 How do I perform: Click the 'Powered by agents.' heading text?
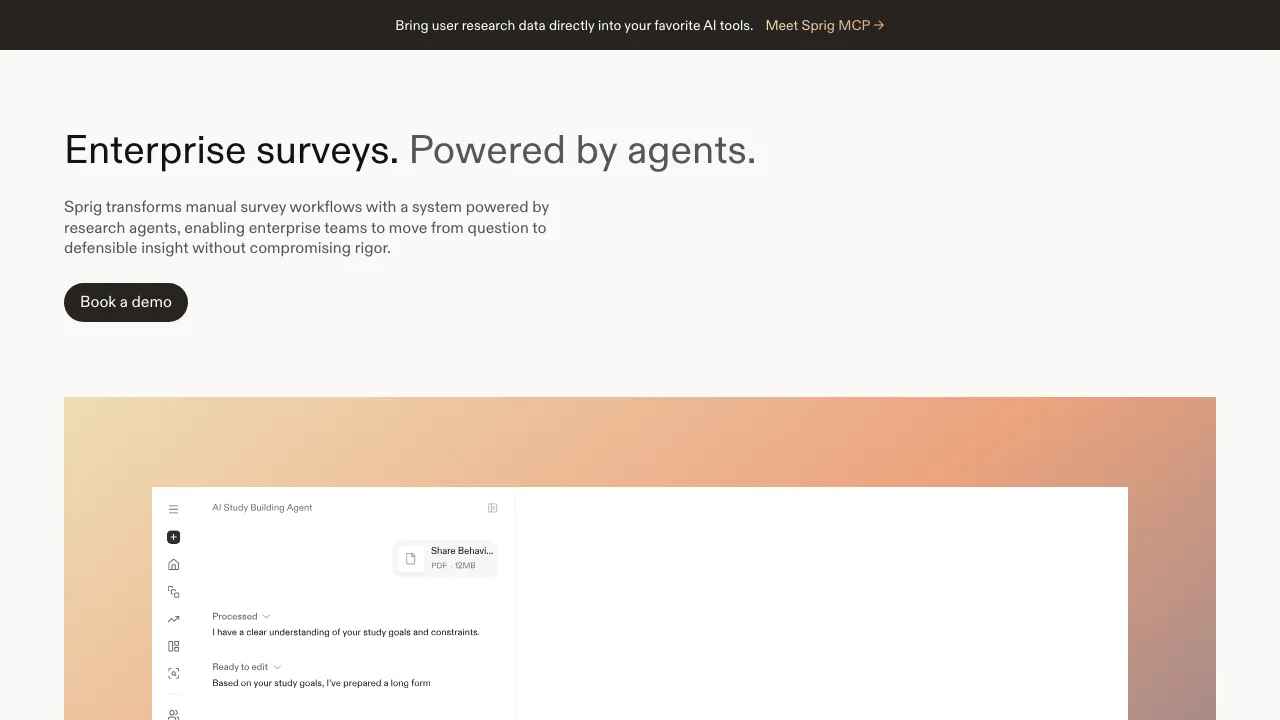582,150
